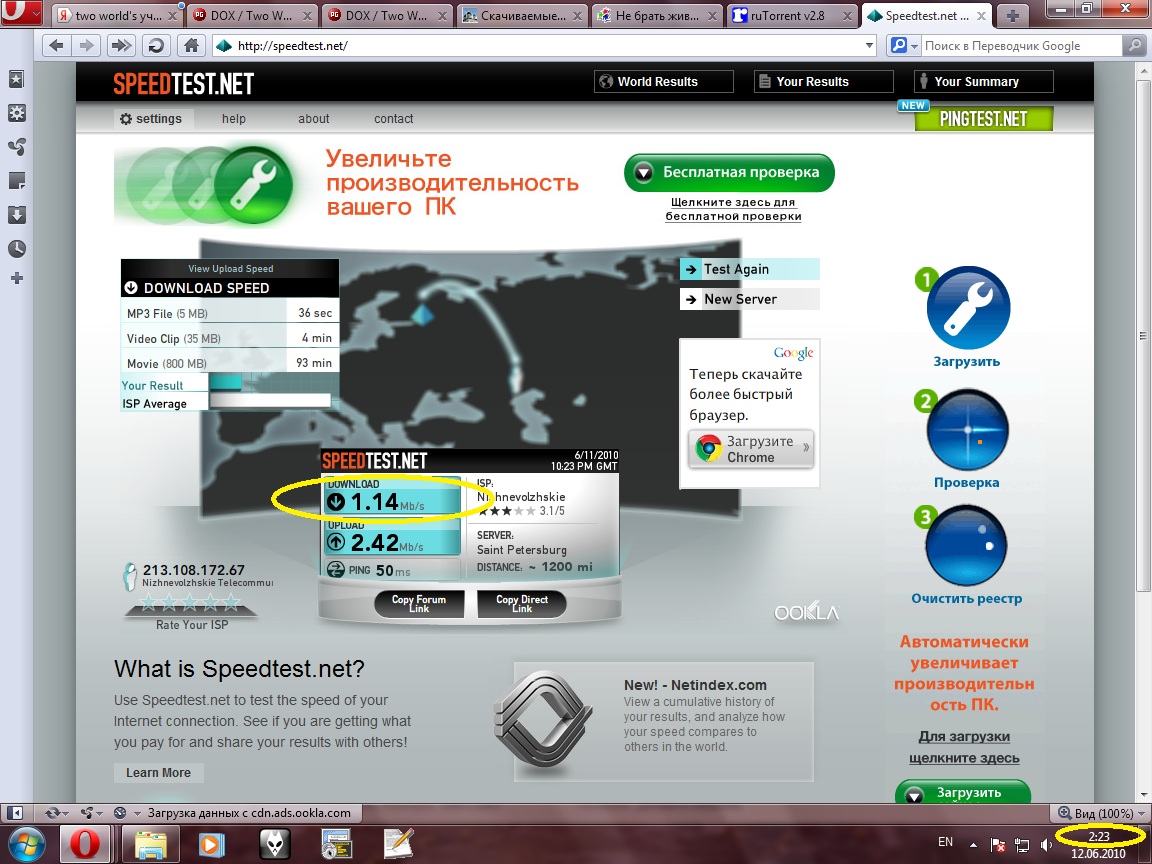
Task: Click the Загрузите Chrome button
Action: click(751, 449)
